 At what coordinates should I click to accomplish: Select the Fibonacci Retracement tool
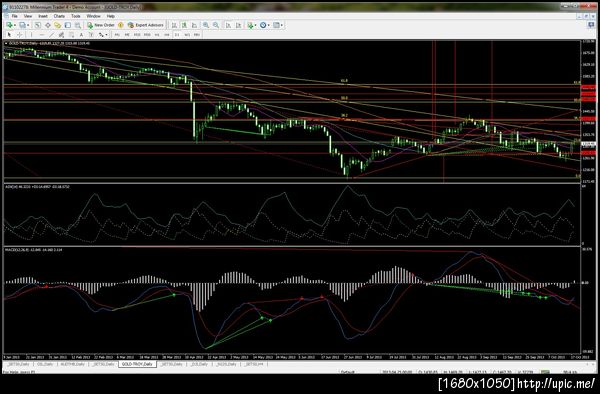click(71, 35)
